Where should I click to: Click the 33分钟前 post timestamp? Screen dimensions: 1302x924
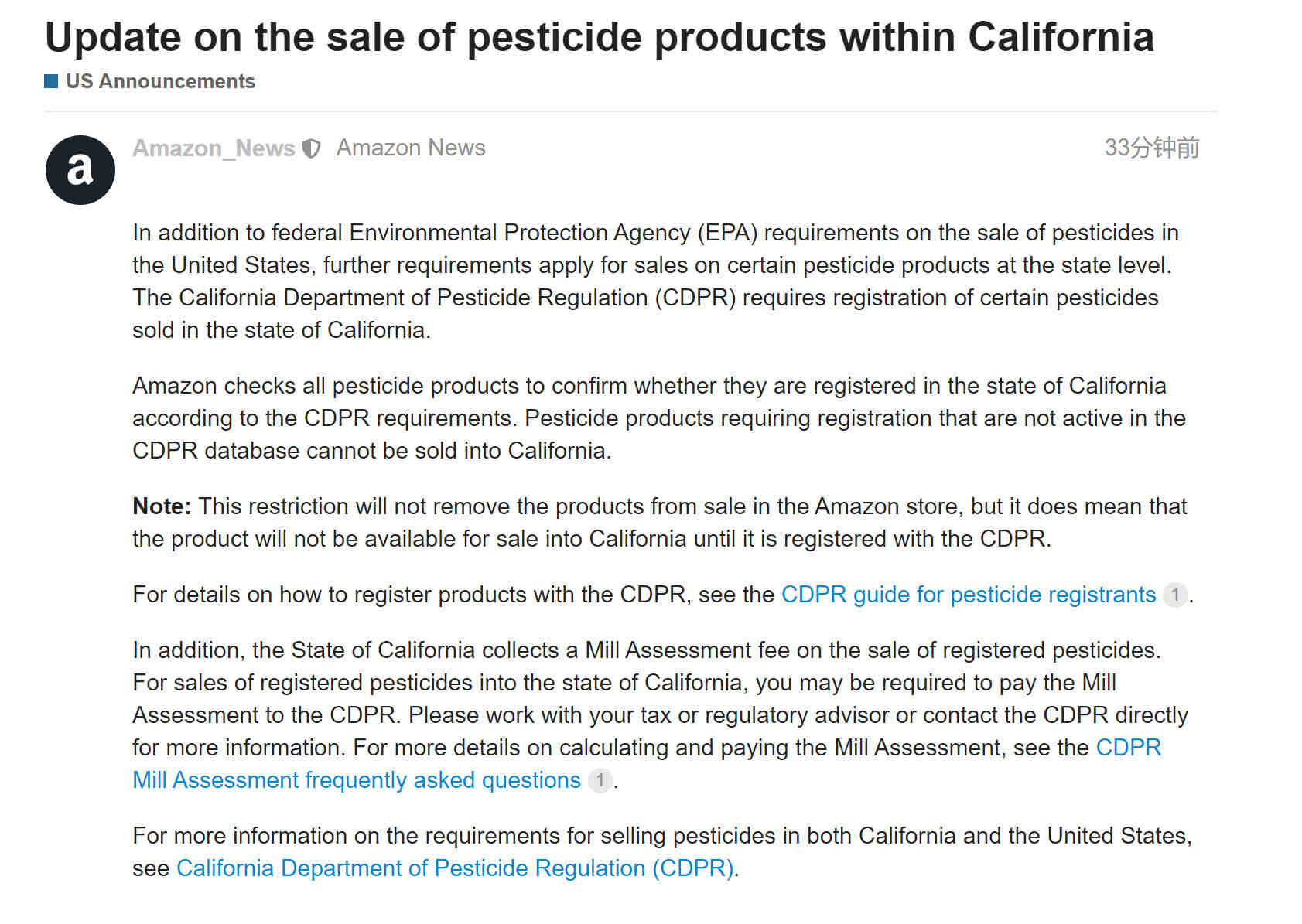pos(1151,147)
